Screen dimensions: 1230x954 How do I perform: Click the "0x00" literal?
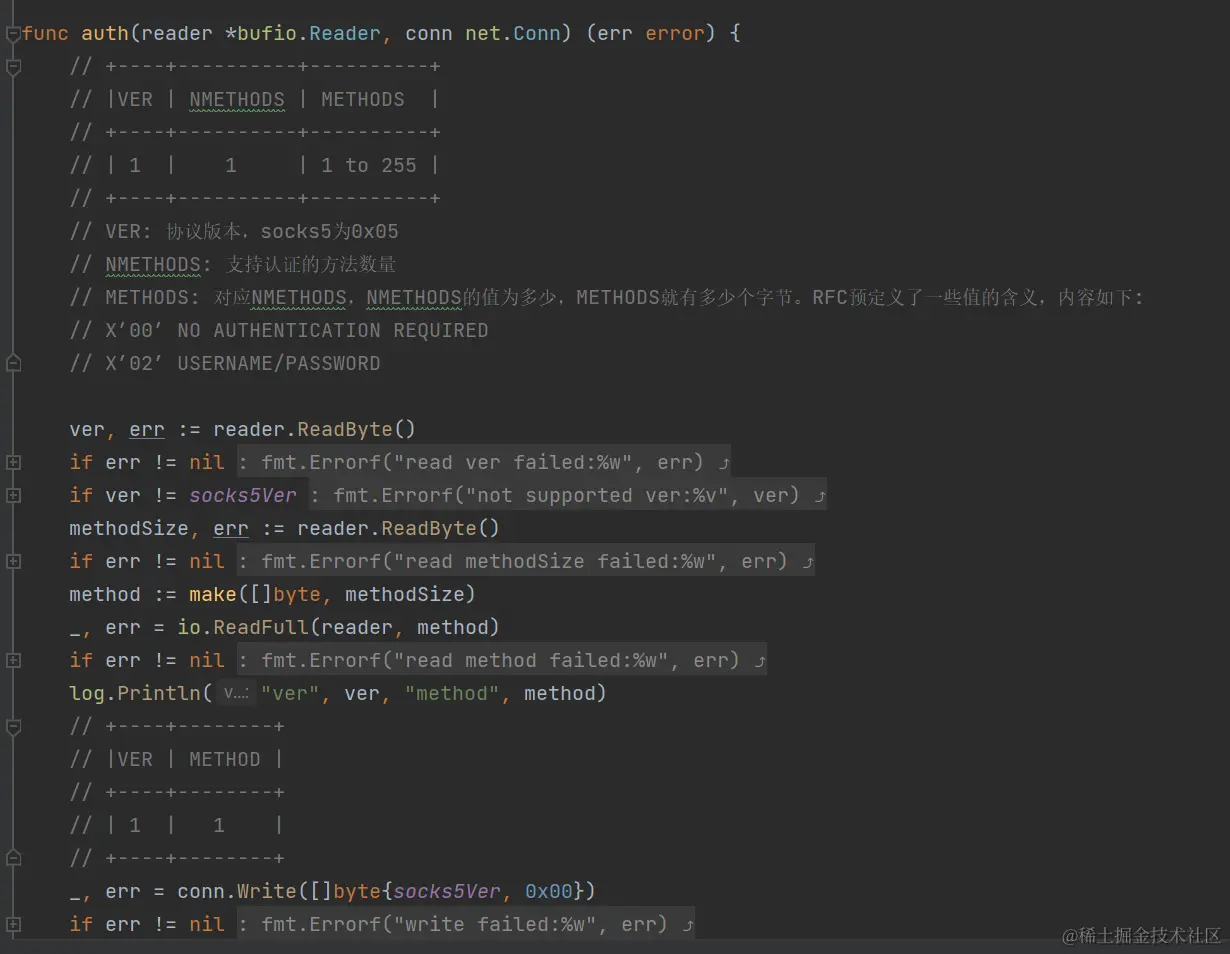549,891
